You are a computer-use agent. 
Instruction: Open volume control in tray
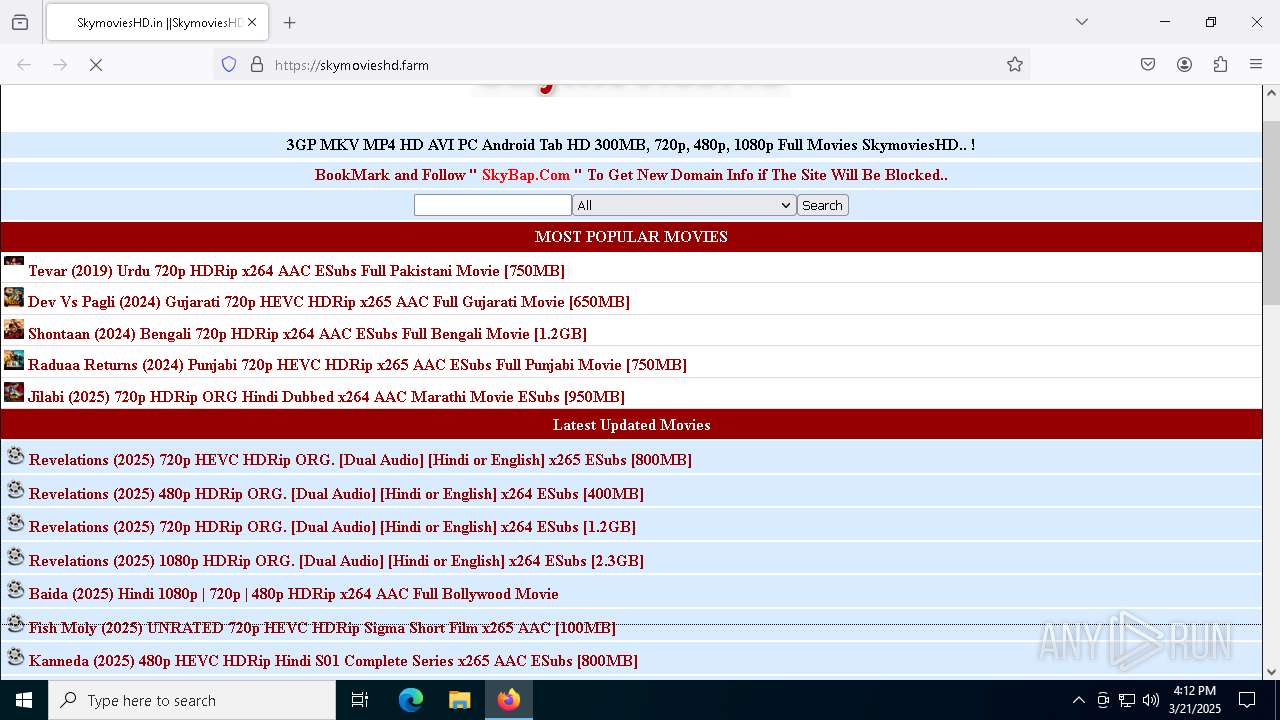1151,700
